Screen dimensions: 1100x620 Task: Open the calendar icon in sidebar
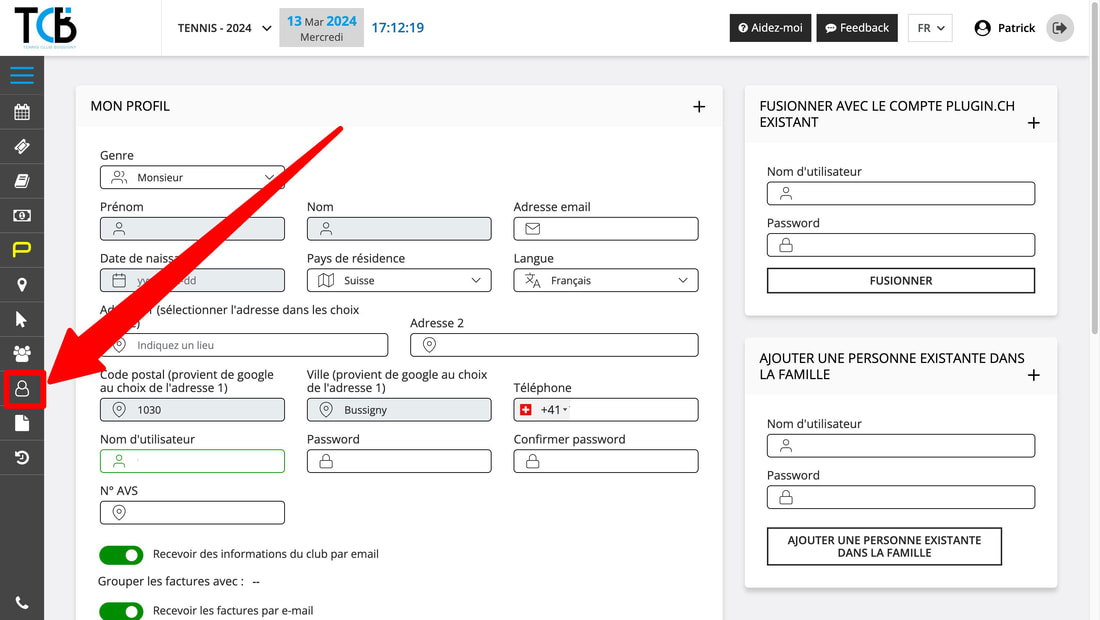22,112
